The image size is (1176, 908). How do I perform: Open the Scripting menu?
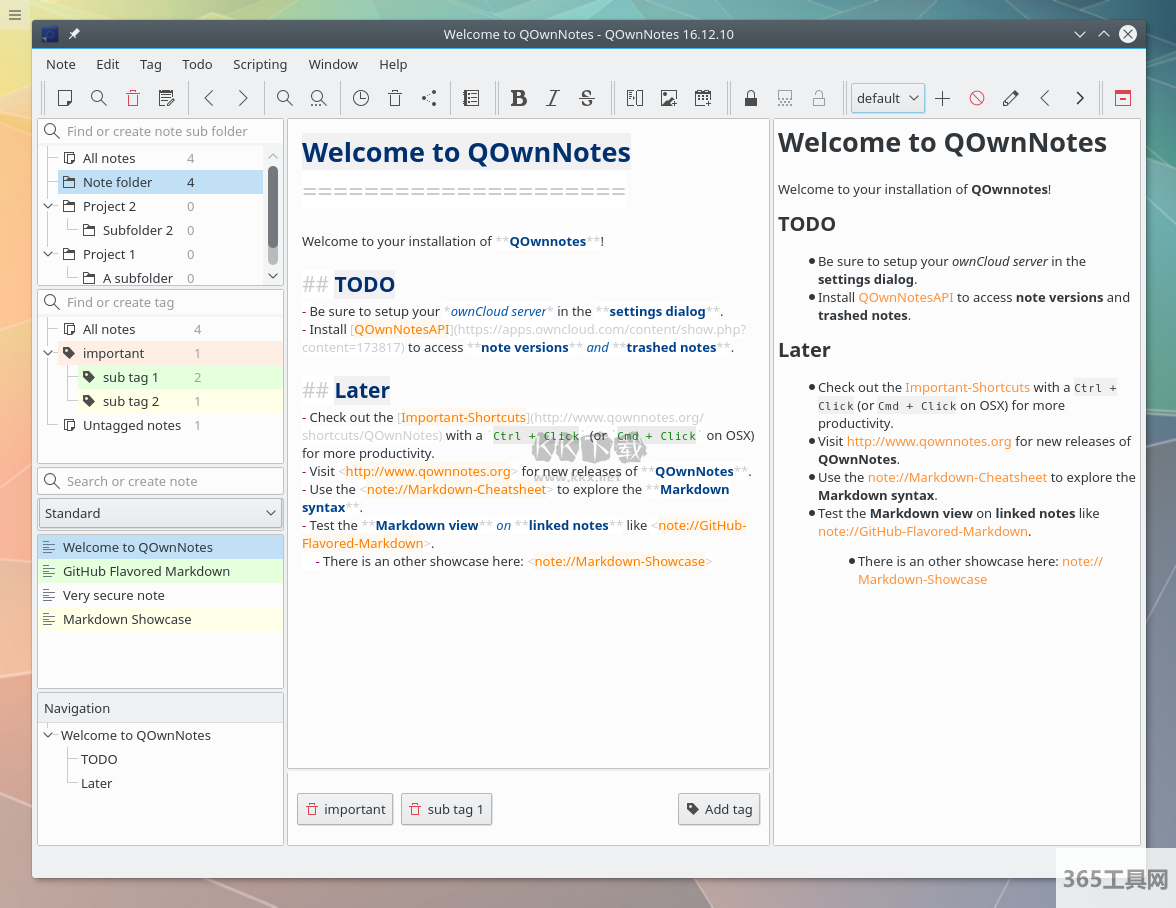point(260,64)
